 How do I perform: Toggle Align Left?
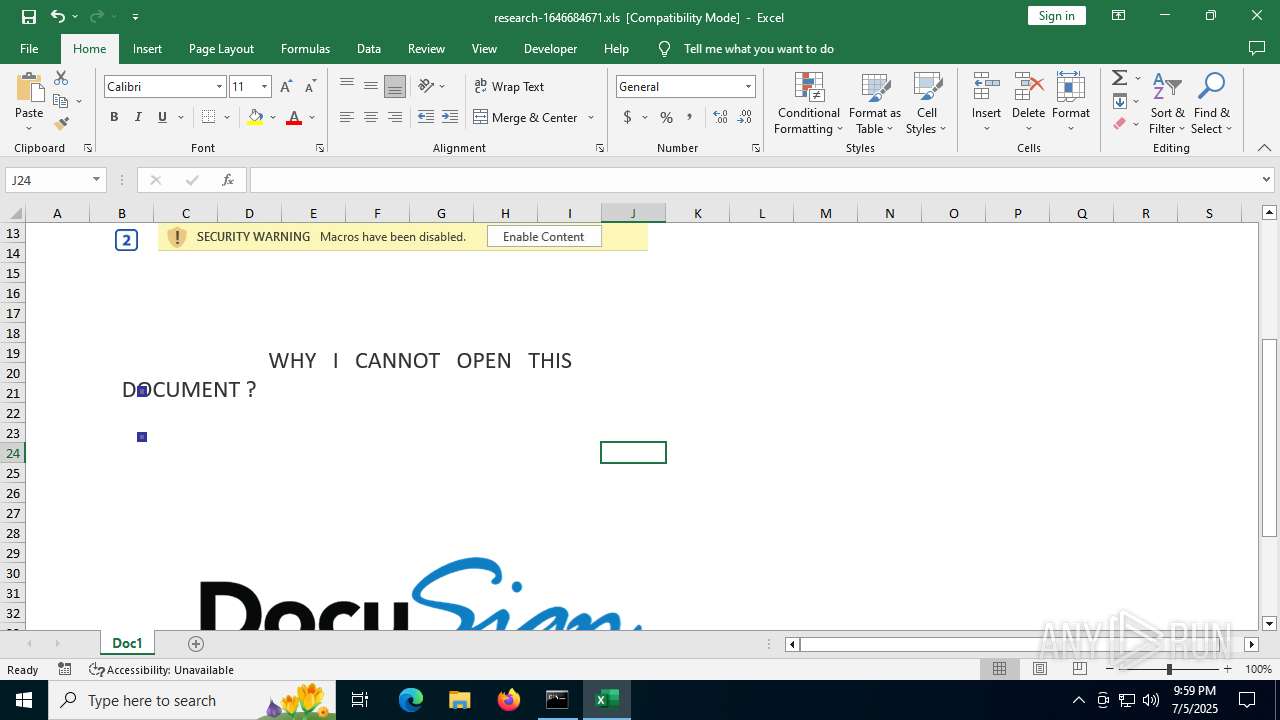[347, 117]
